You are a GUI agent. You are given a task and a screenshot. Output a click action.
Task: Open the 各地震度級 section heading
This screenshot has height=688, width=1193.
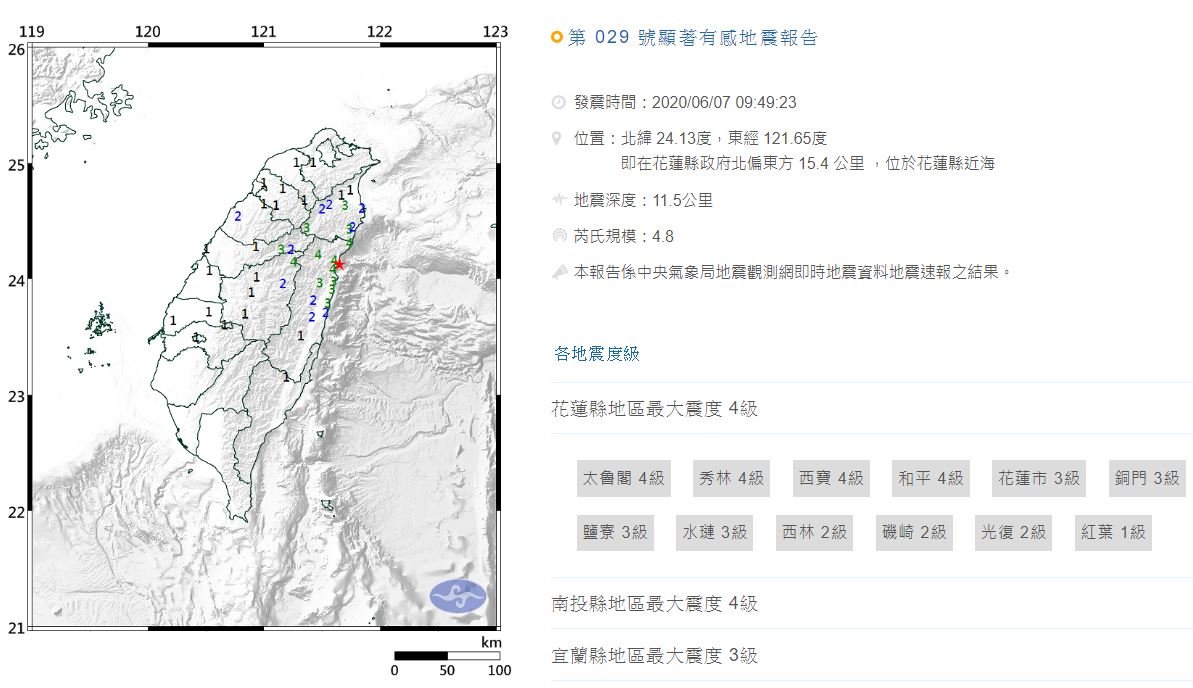point(596,353)
